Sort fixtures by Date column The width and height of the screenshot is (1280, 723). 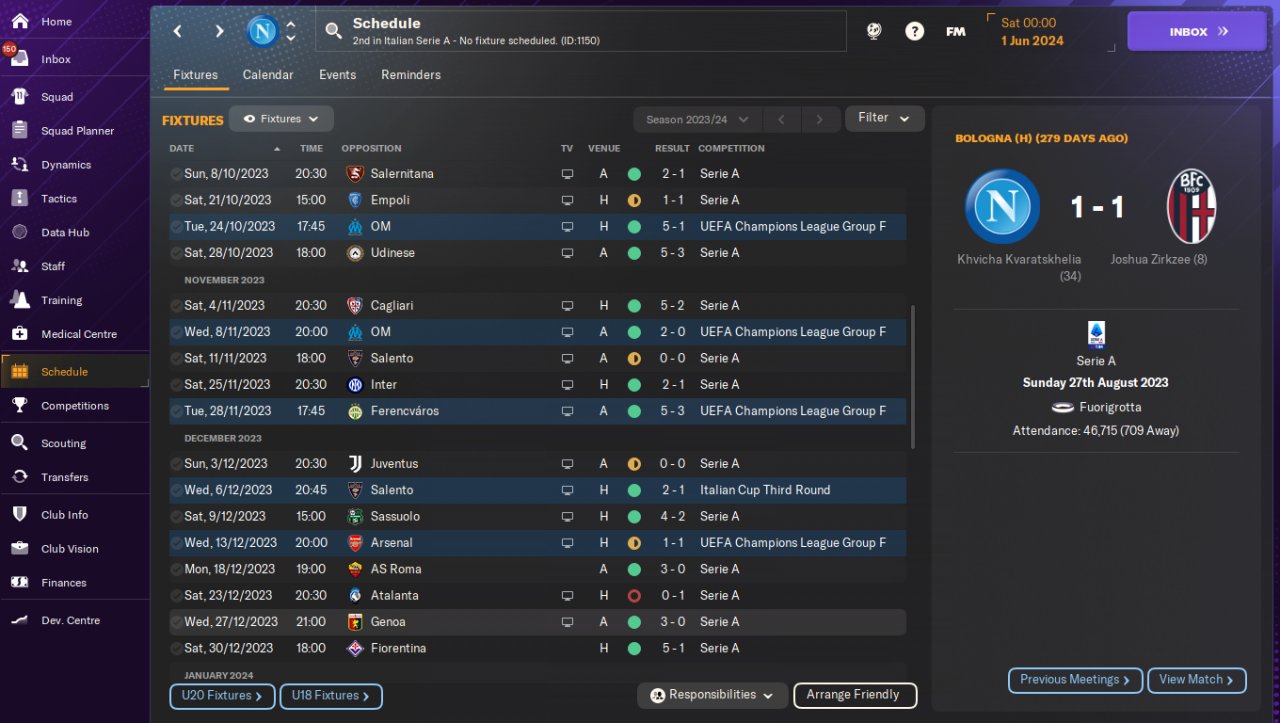click(x=182, y=148)
